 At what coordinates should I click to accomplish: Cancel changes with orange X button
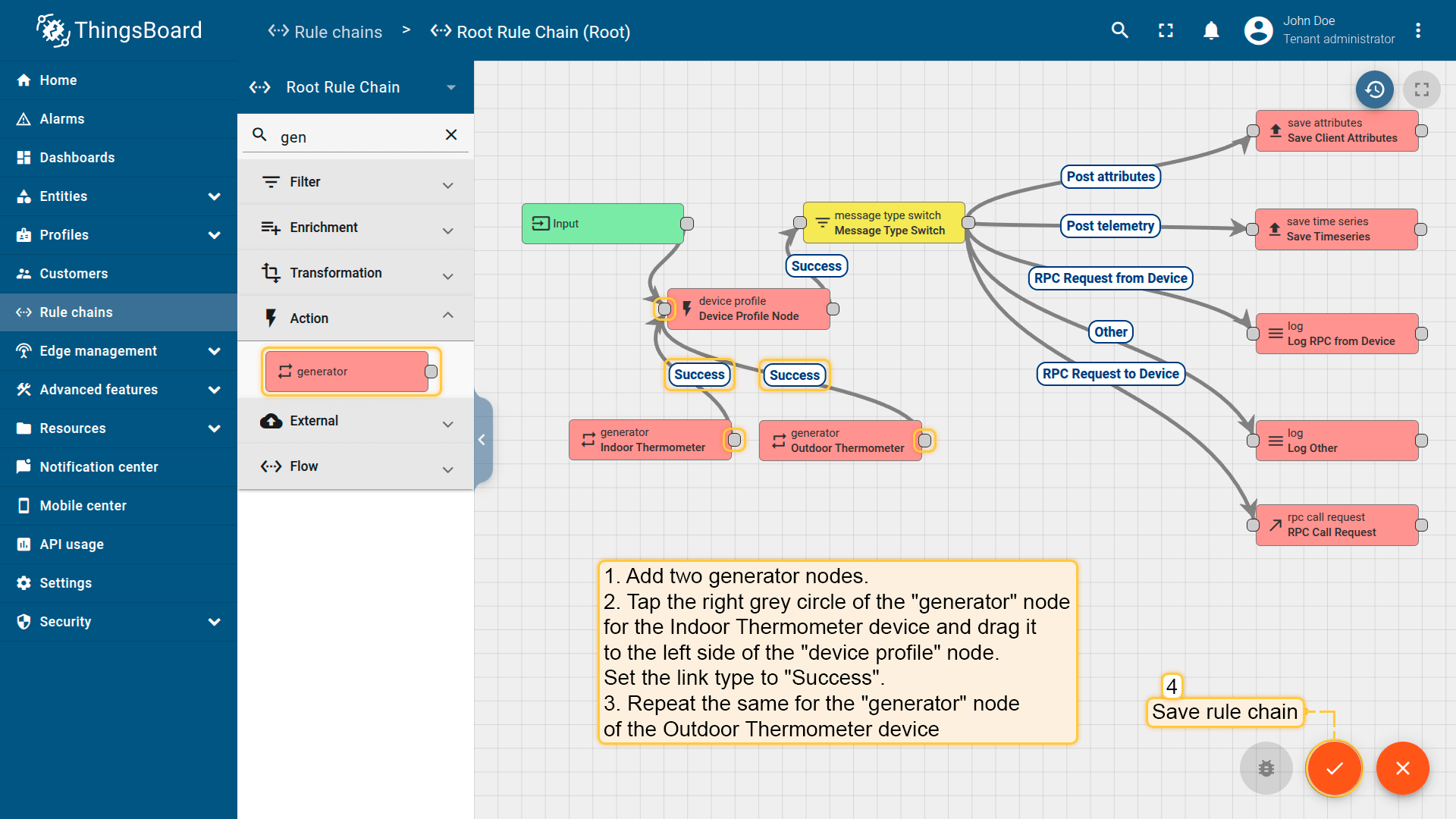point(1402,768)
